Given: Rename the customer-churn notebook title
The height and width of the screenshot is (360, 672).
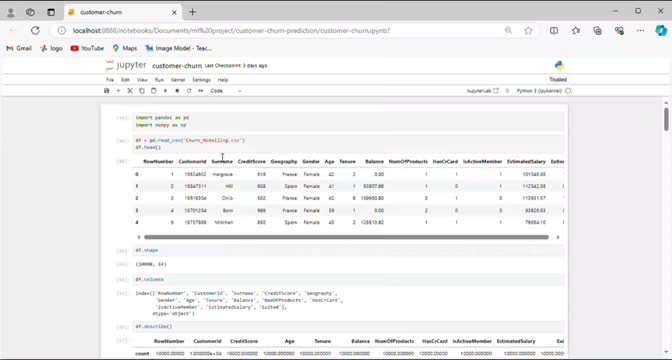Looking at the screenshot, I should point(177,66).
